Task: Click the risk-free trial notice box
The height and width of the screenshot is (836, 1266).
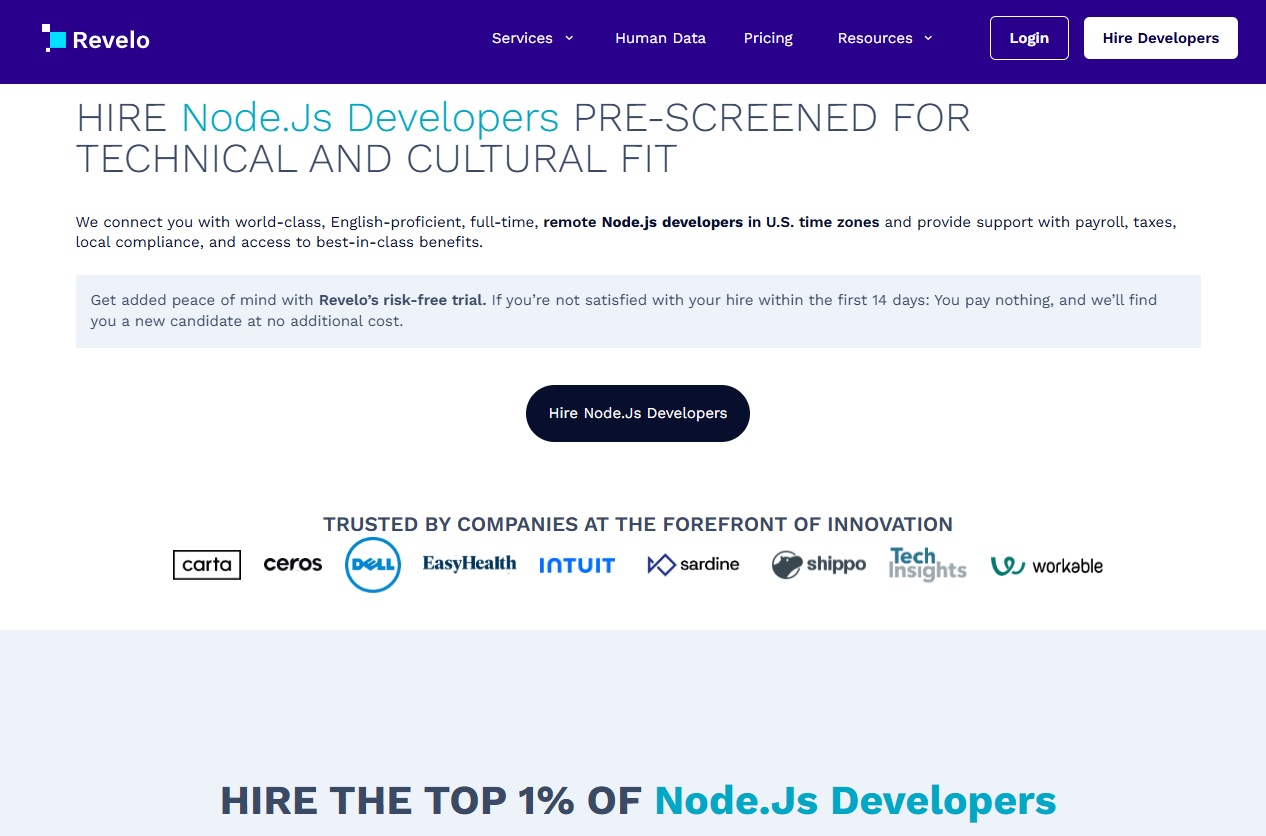Action: click(x=638, y=311)
